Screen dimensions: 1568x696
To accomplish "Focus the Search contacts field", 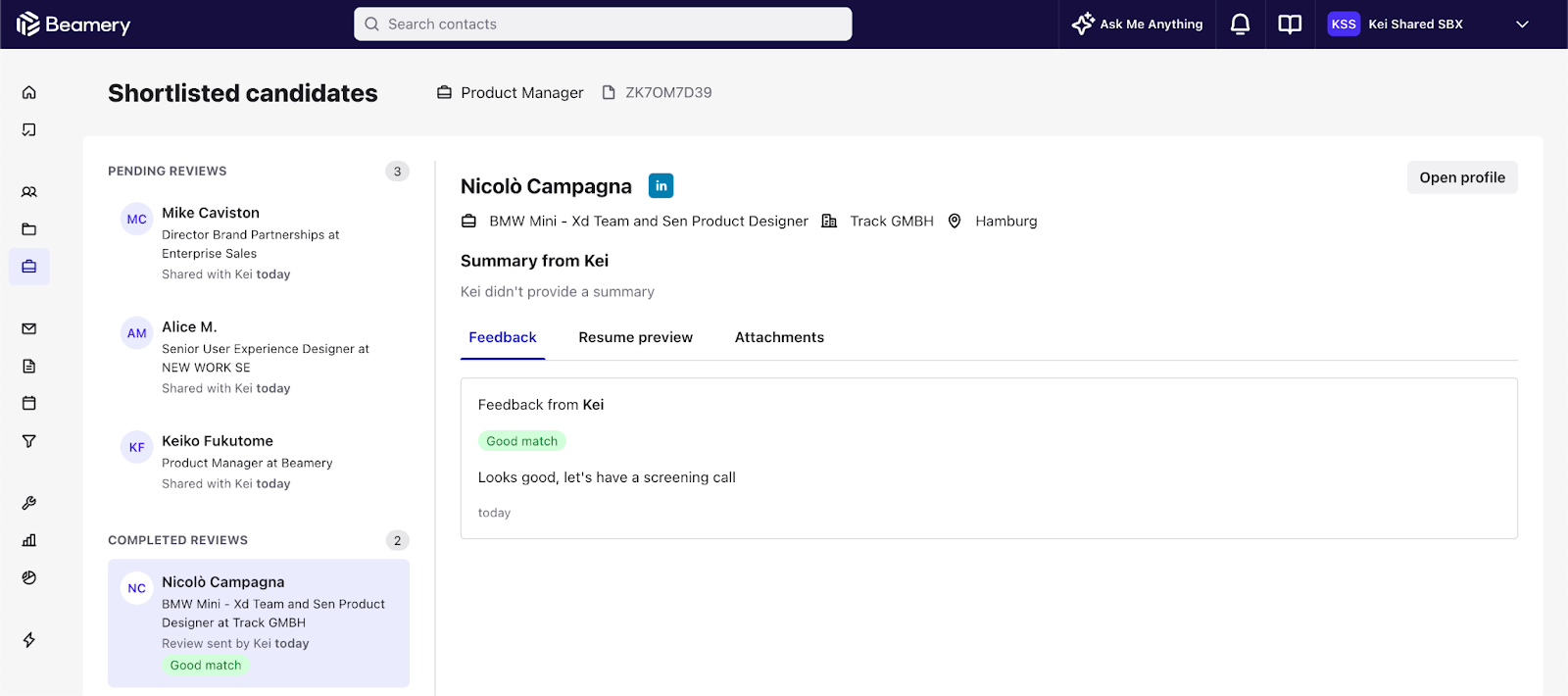I will tap(603, 25).
